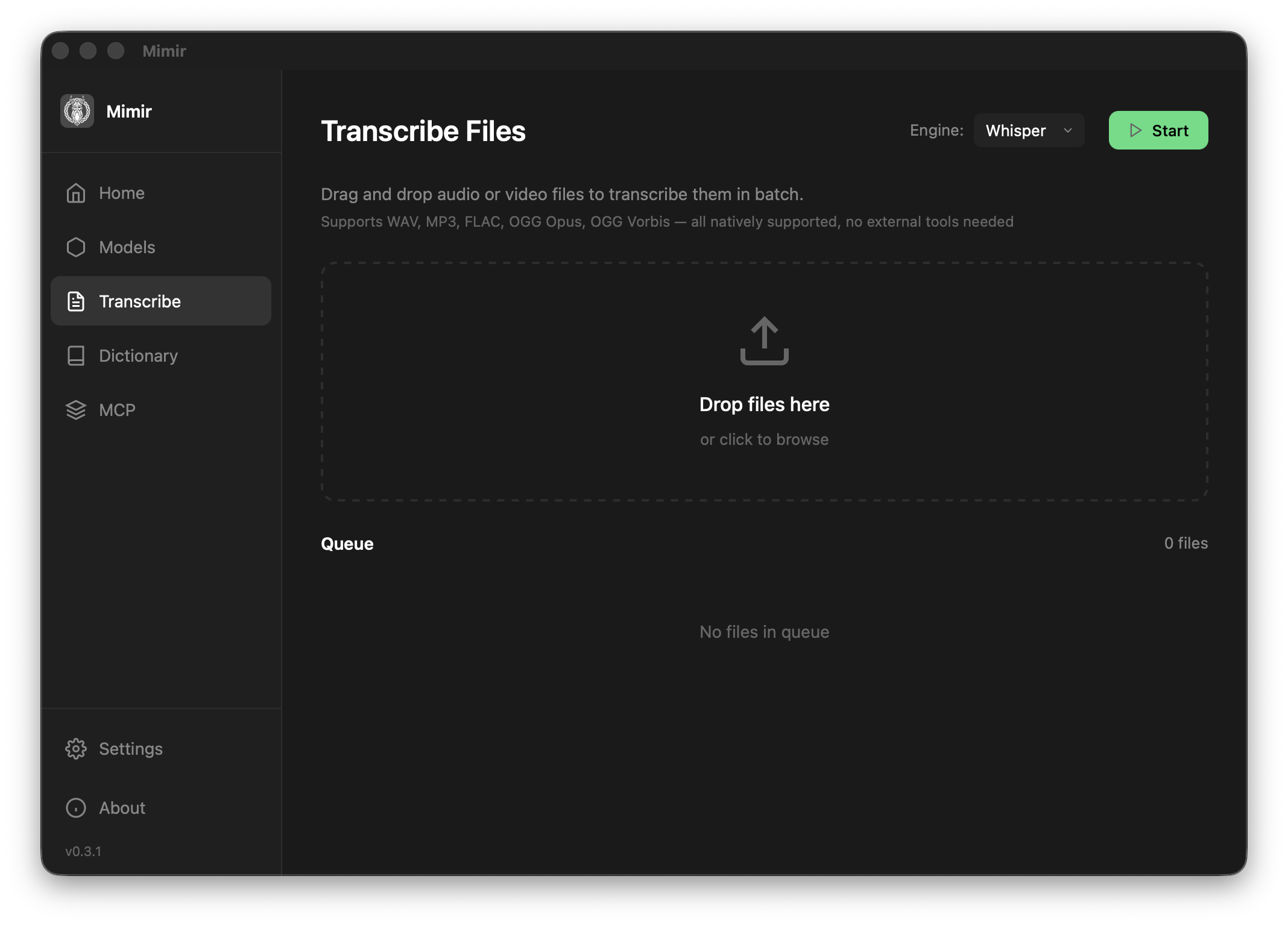Open the Dictionary section

coord(138,356)
